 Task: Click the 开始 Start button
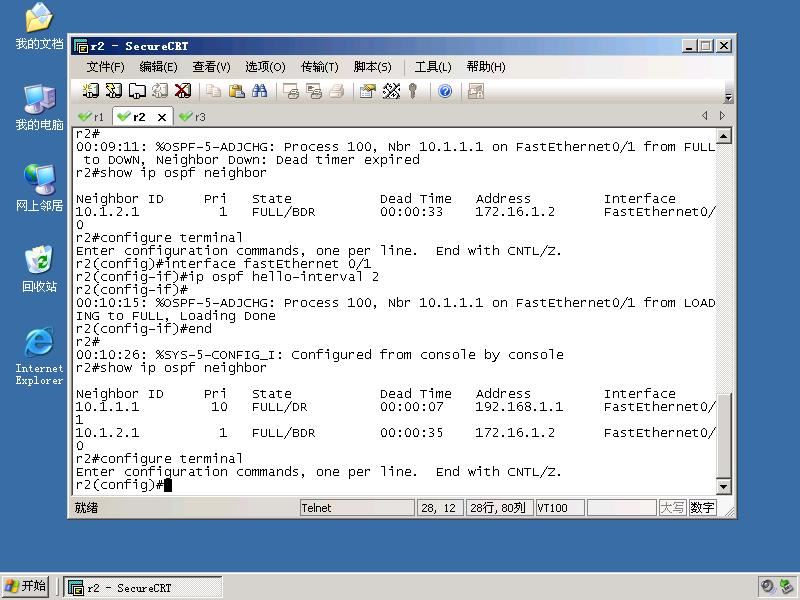[x=26, y=586]
